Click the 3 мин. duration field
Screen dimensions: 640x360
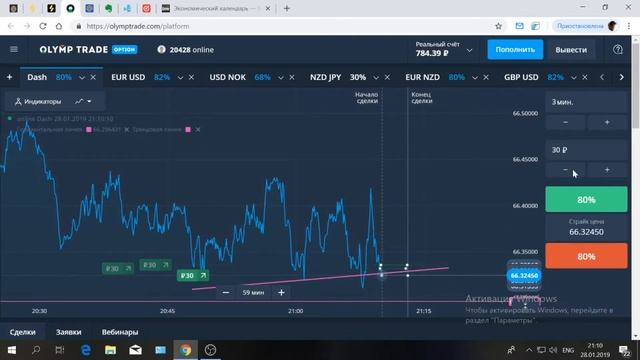586,102
